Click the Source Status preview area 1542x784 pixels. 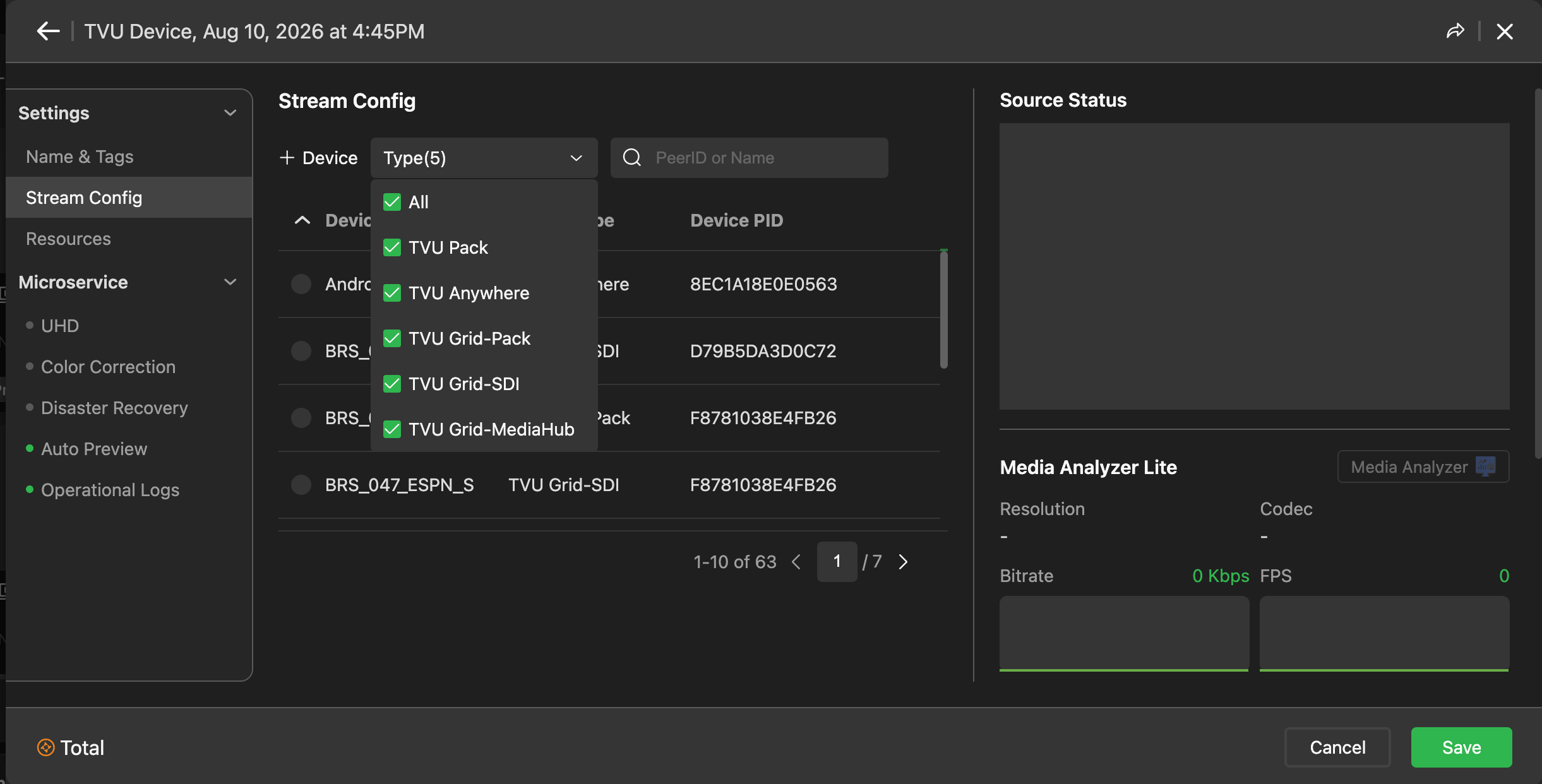click(1254, 266)
